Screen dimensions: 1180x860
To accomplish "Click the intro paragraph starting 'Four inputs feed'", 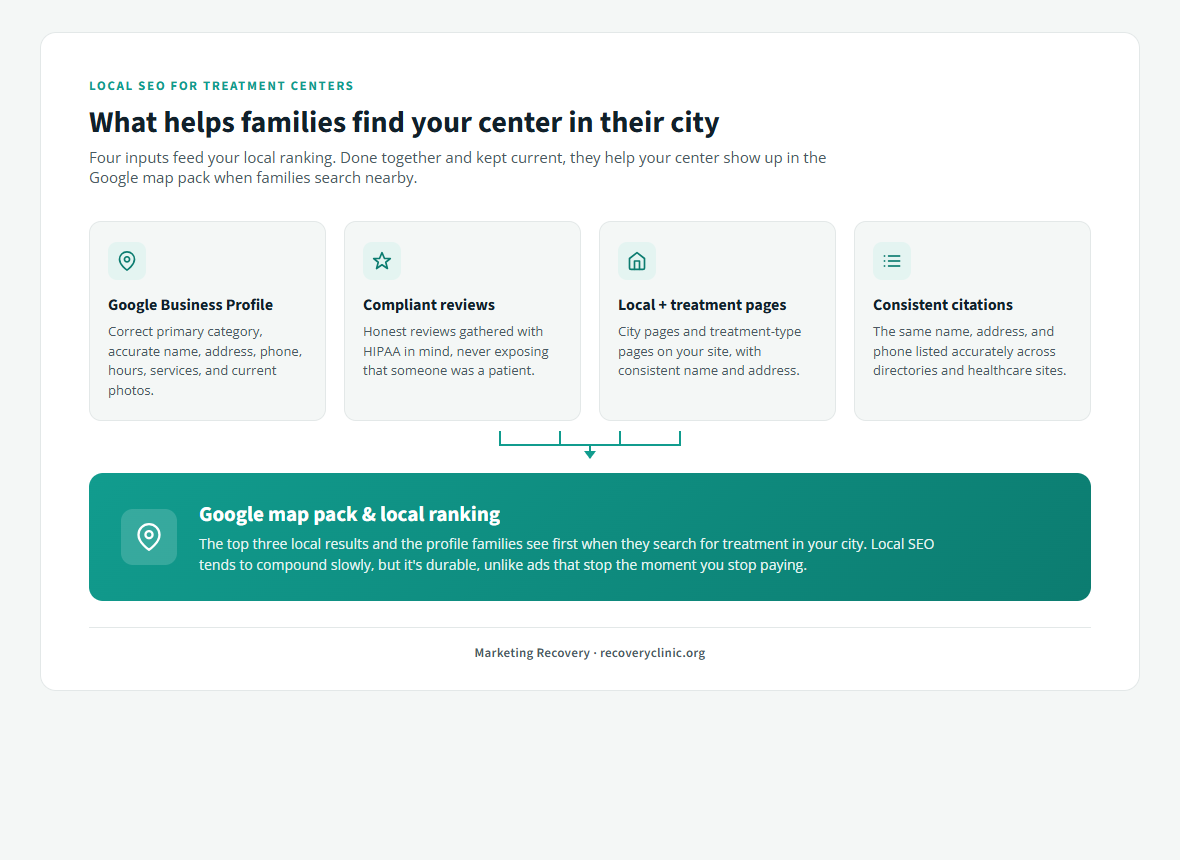I will (458, 168).
